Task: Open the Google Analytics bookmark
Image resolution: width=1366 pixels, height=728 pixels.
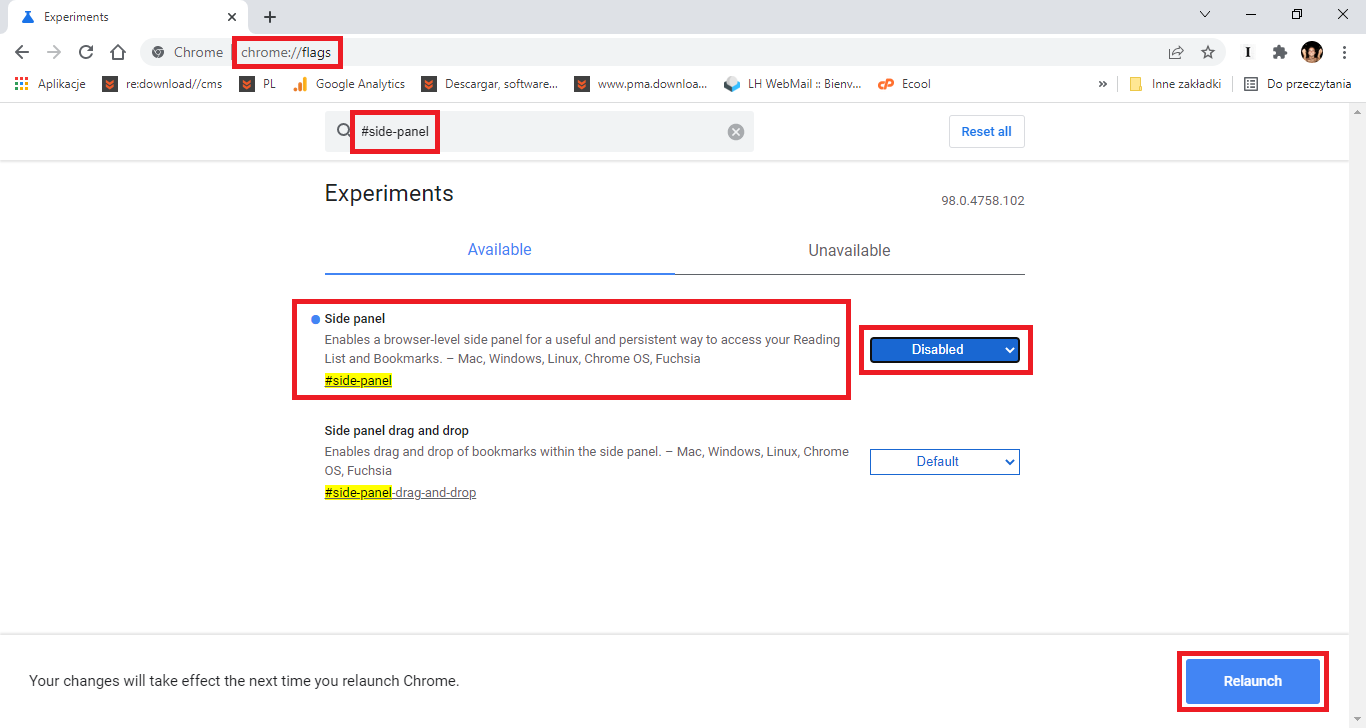Action: pyautogui.click(x=349, y=84)
